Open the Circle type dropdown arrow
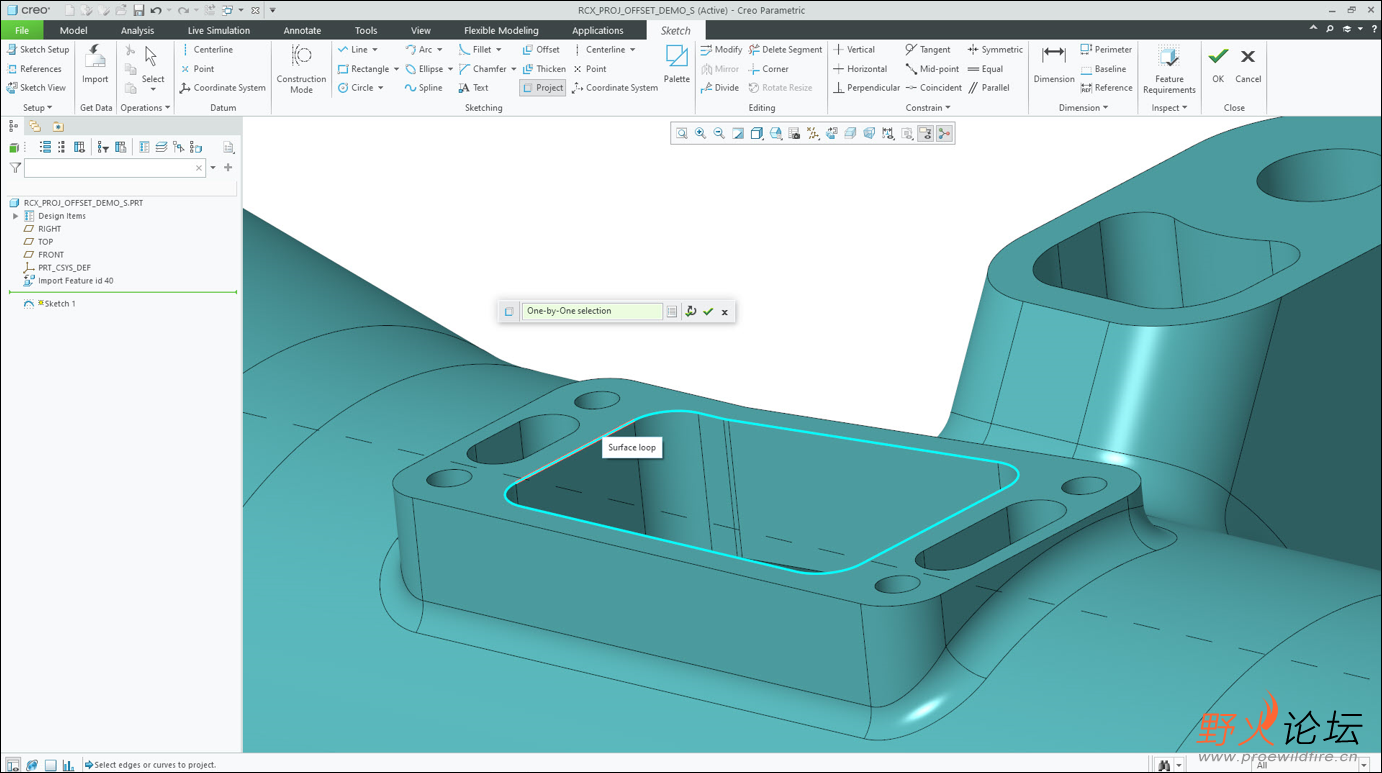The width and height of the screenshot is (1382, 773). (x=381, y=88)
